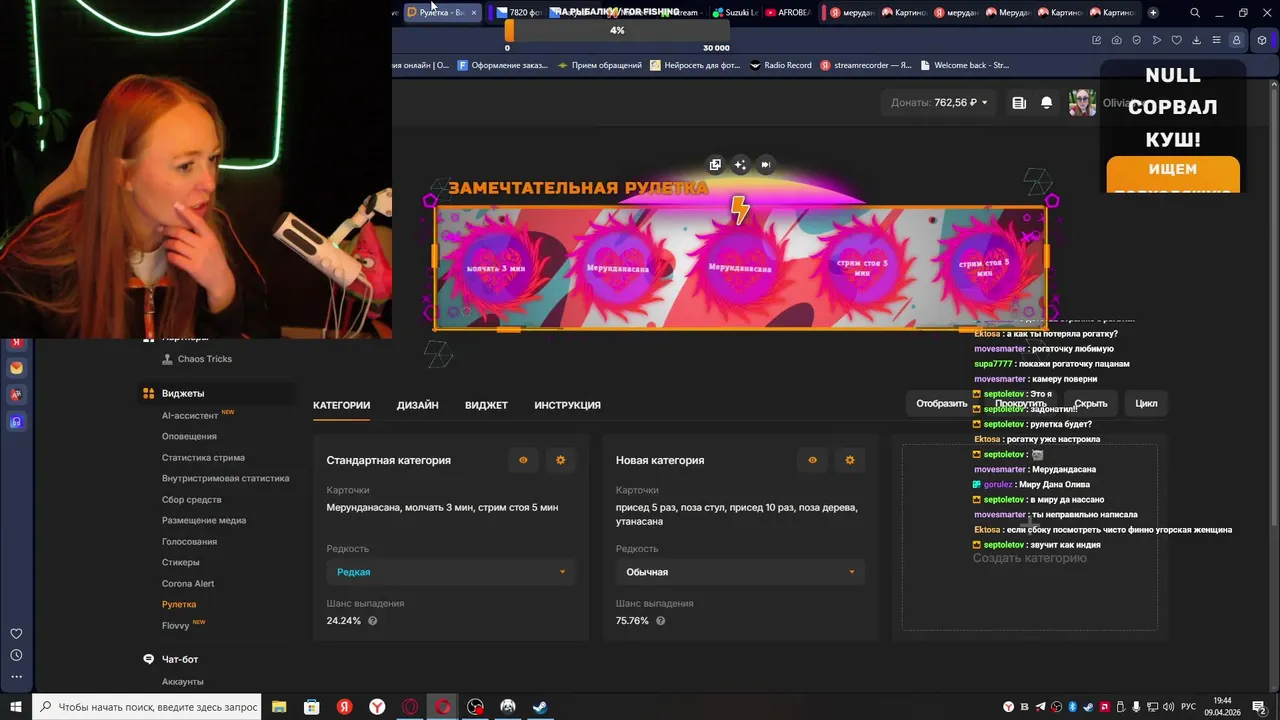
Task: Open the notifications bell
Action: [1046, 102]
